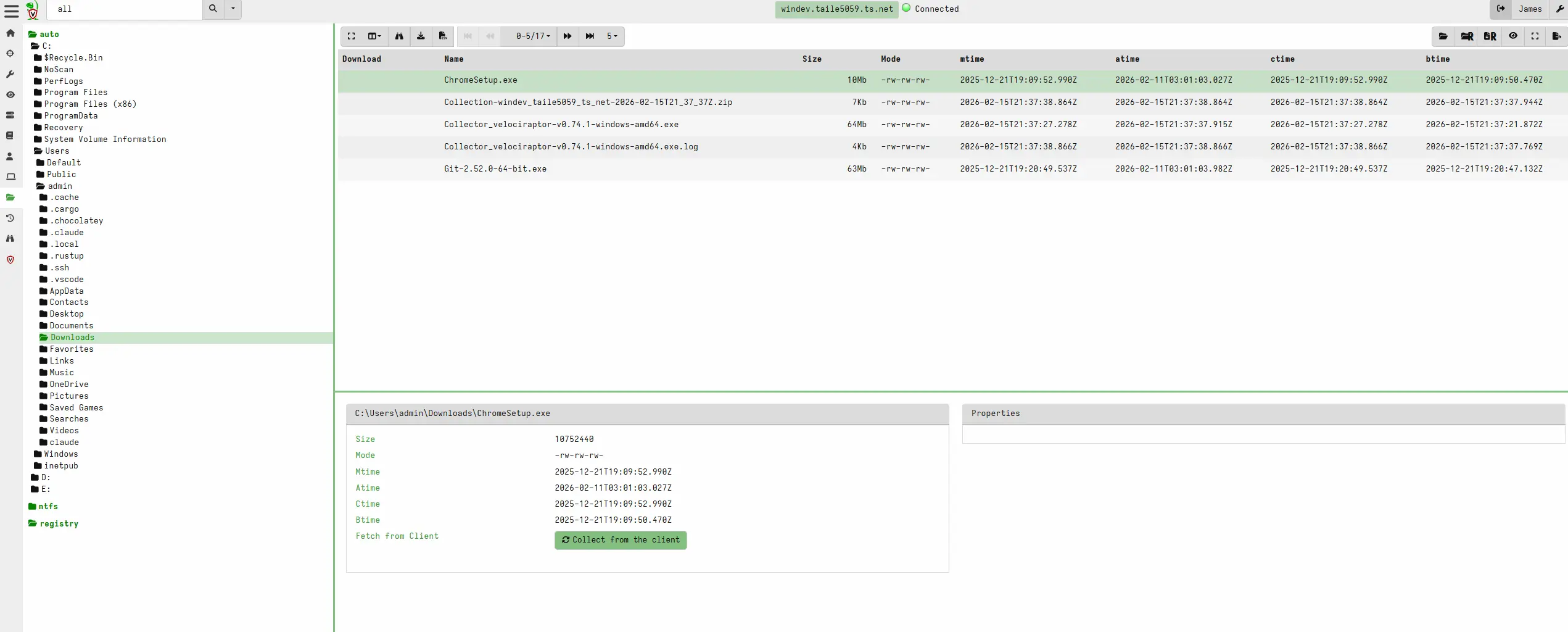Open Hunt Manager crosshair icon in sidebar
The image size is (1568, 632).
click(10, 54)
